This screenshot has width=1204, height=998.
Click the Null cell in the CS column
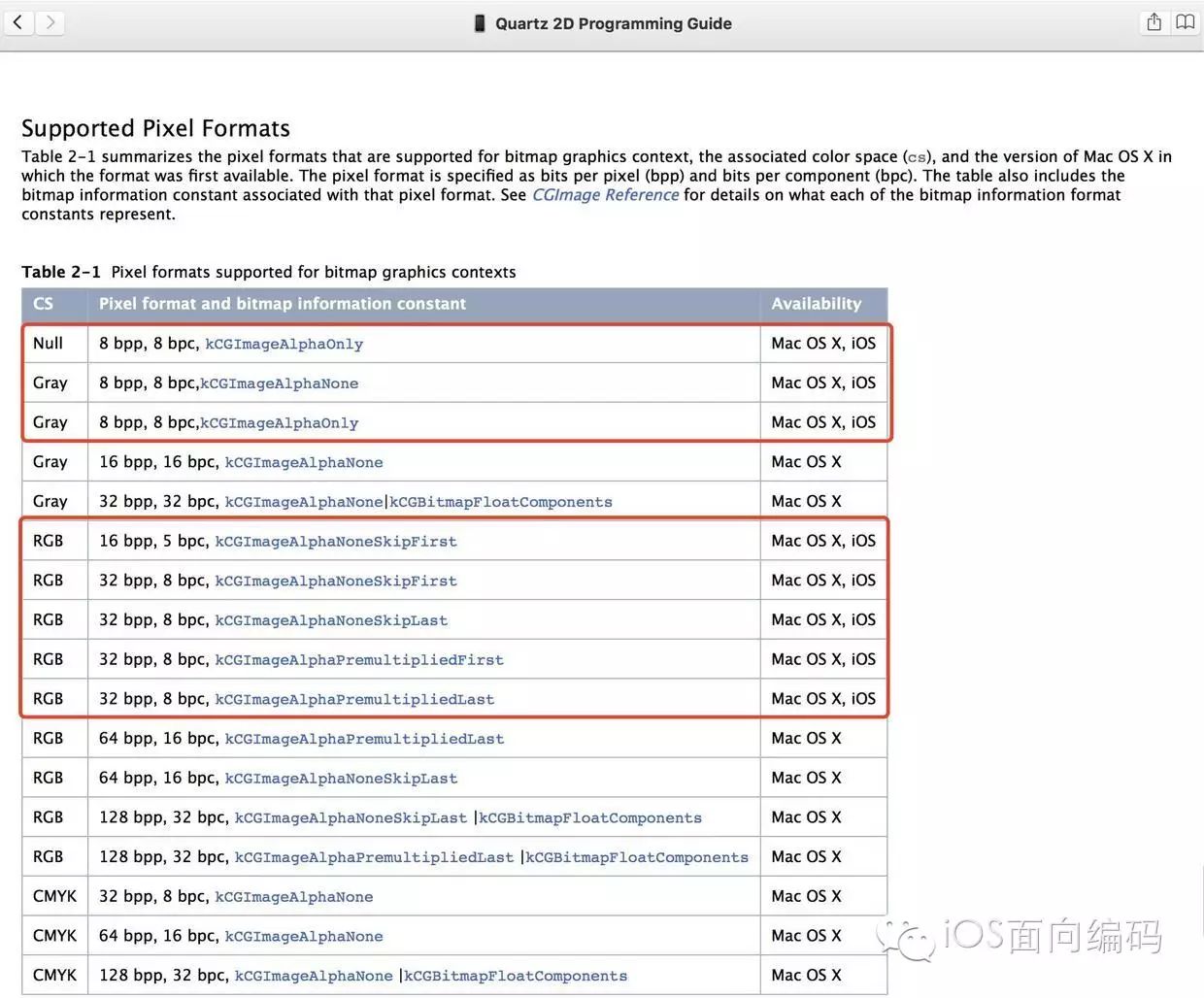[48, 344]
